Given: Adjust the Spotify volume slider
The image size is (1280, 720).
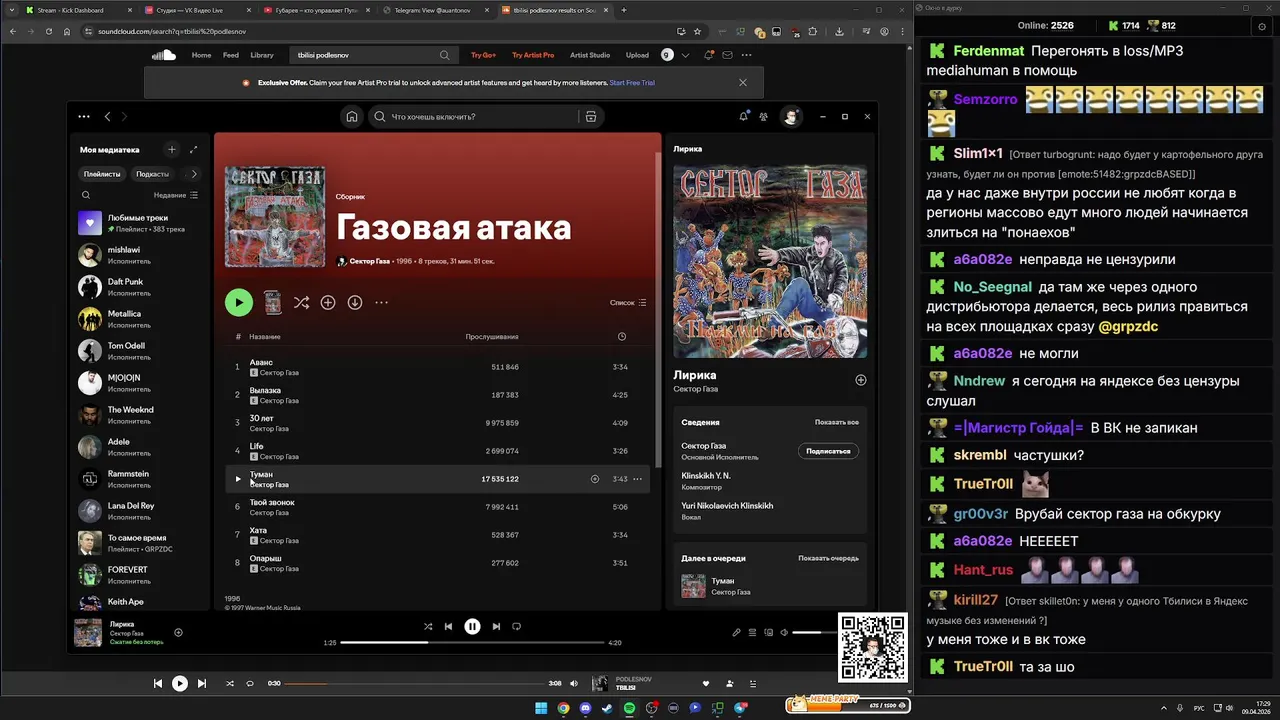Looking at the screenshot, I should tap(815, 632).
